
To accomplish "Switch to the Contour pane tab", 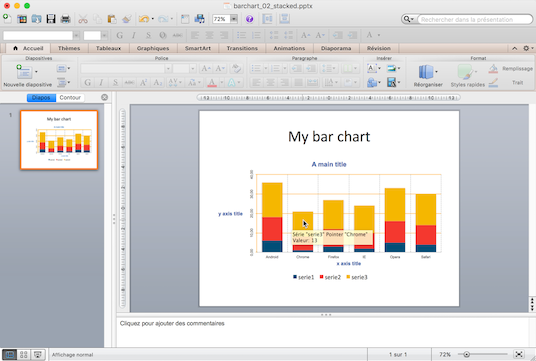I will click(70, 97).
